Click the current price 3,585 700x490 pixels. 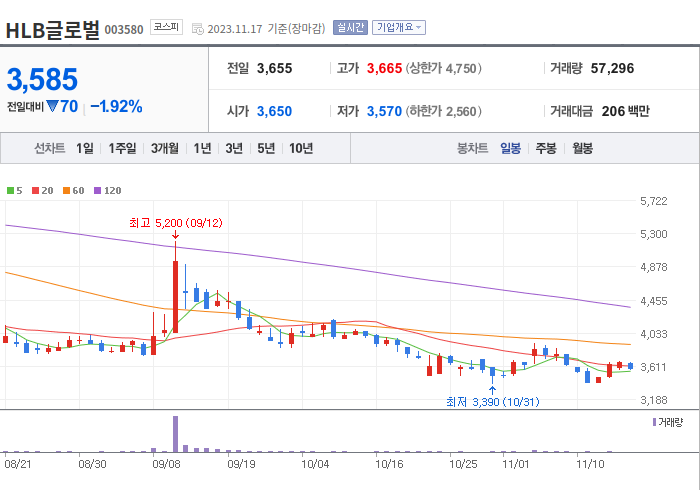tap(42, 79)
